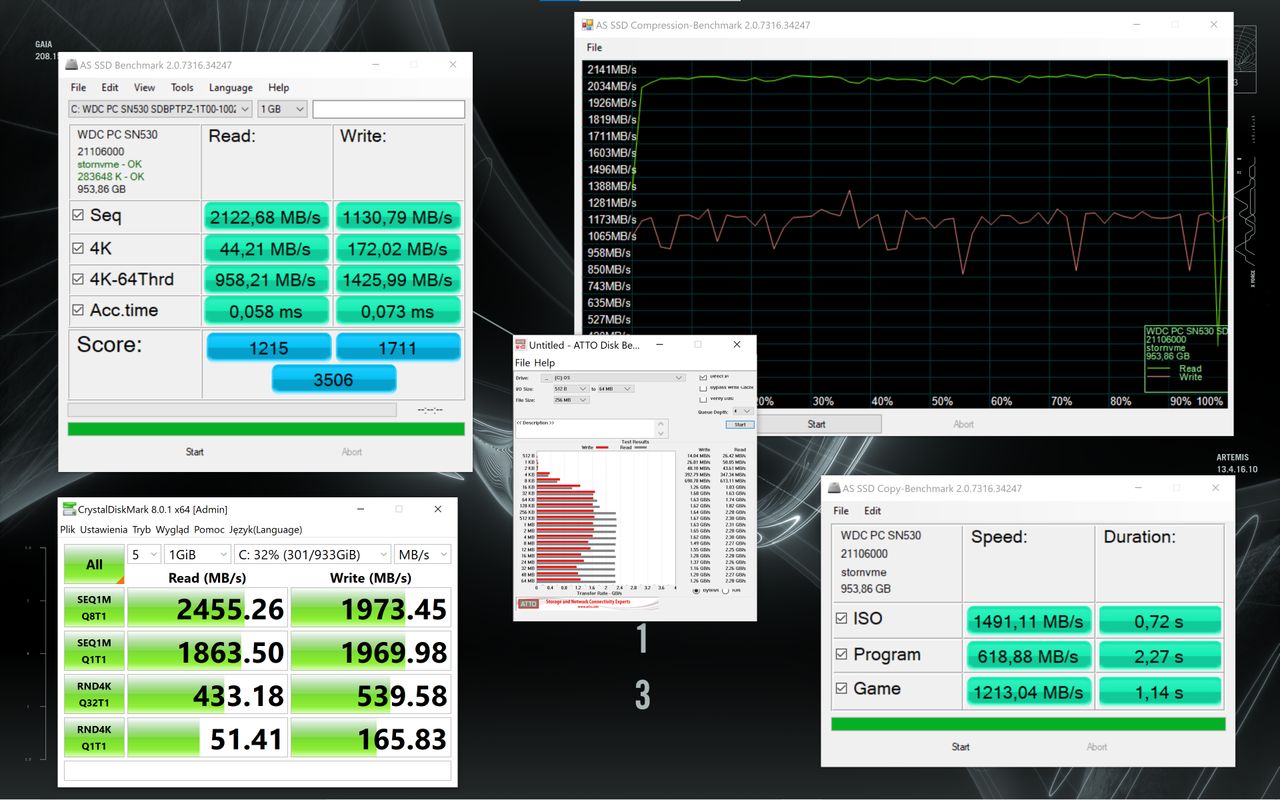
Task: Open the Plik menu in CrystalDiskMark
Action: (x=67, y=530)
